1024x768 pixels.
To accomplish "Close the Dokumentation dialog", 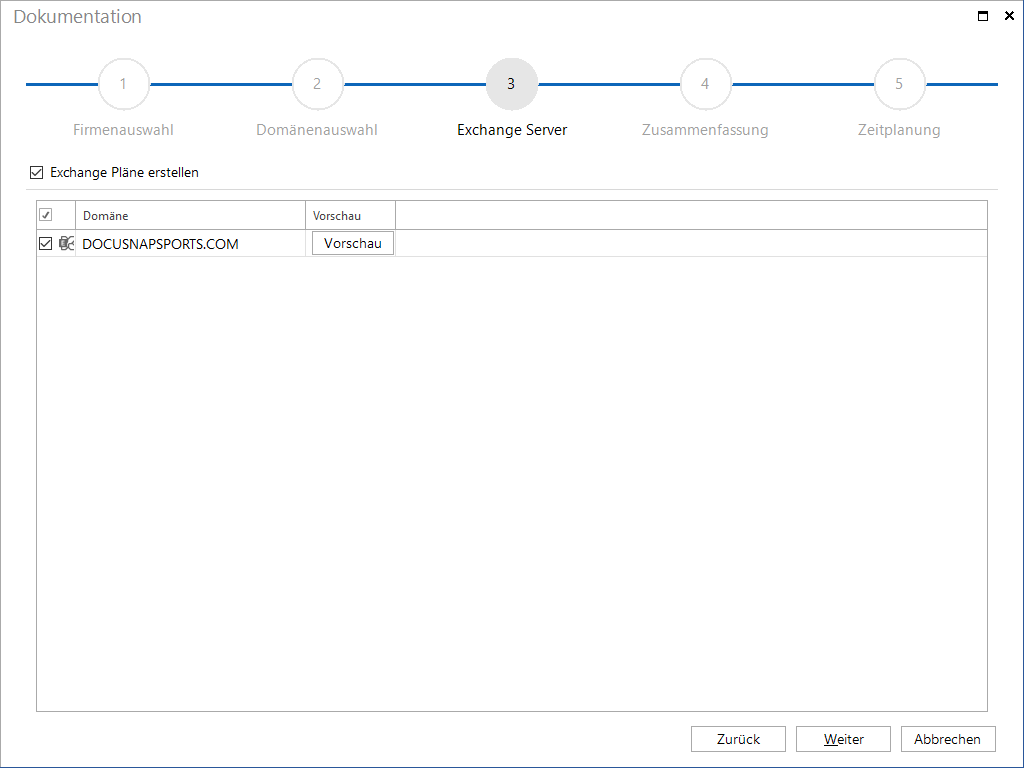I will point(1009,16).
